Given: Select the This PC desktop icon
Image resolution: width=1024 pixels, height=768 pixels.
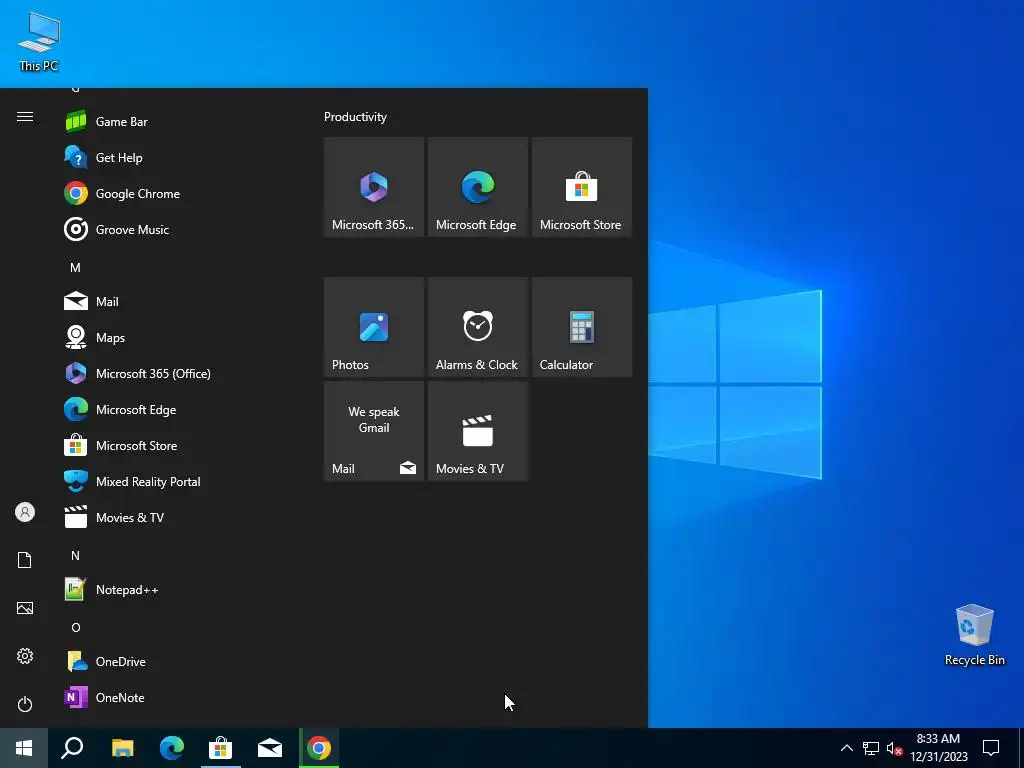Looking at the screenshot, I should pos(39,41).
